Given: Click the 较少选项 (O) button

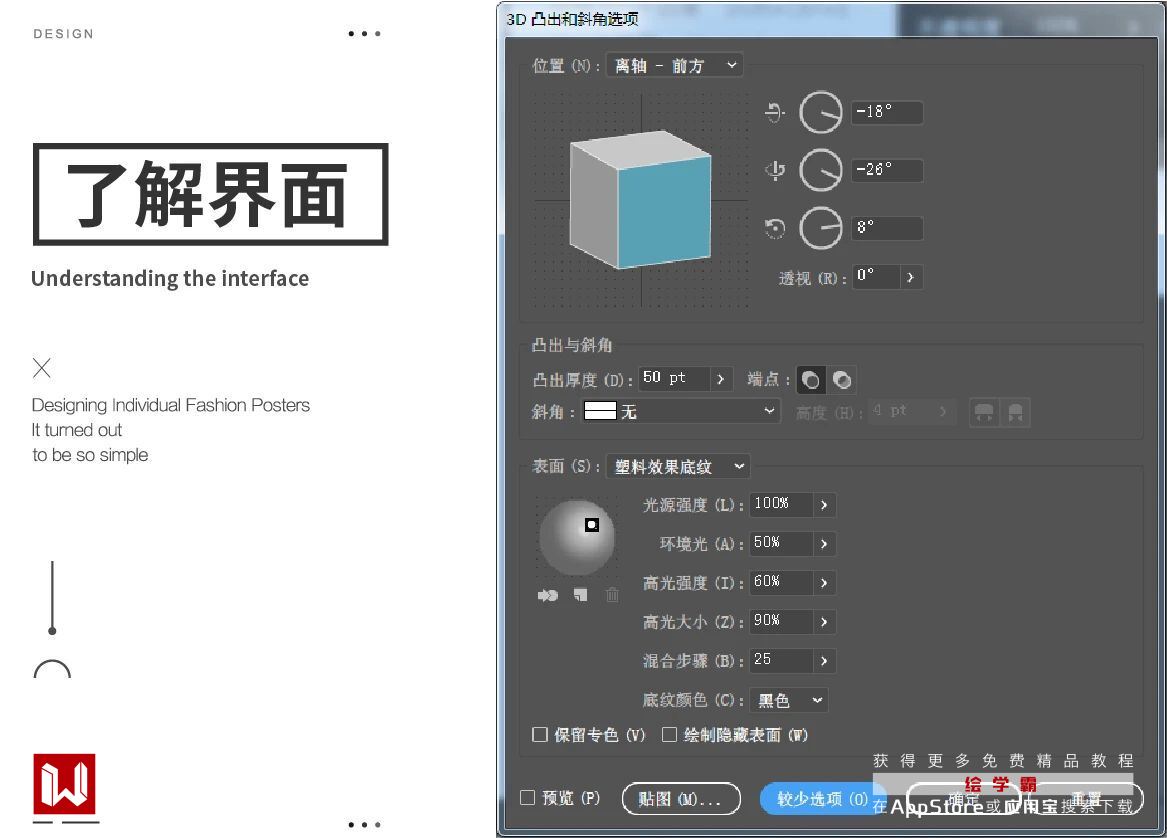Looking at the screenshot, I should [x=822, y=799].
